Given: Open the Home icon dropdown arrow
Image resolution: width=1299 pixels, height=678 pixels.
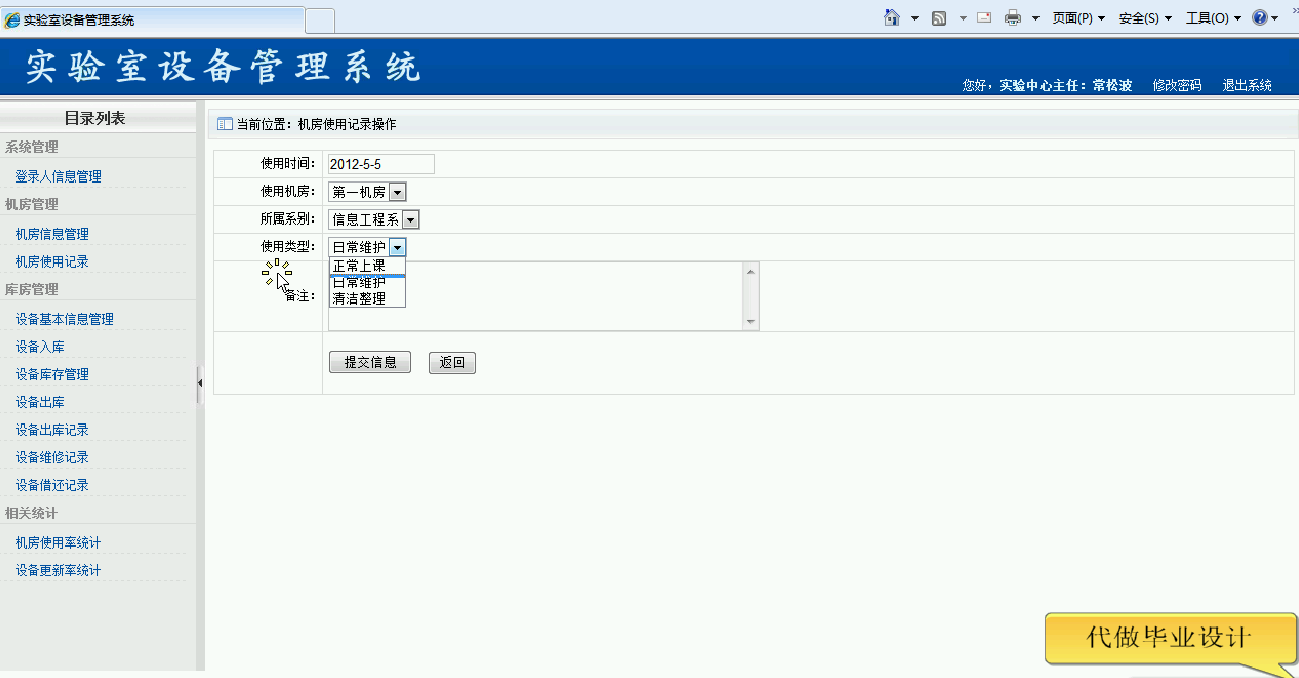Looking at the screenshot, I should point(914,18).
